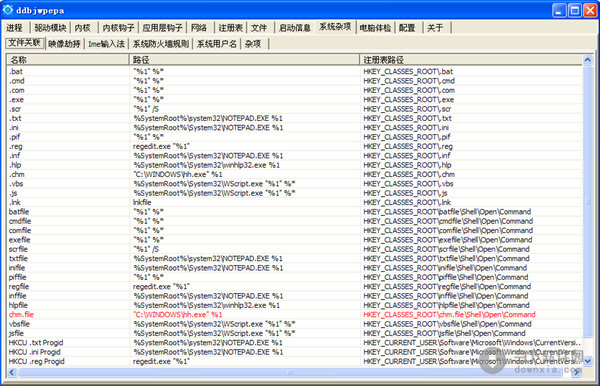Select the .reg row
Viewport: 600px width, 386px height.
(x=295, y=146)
